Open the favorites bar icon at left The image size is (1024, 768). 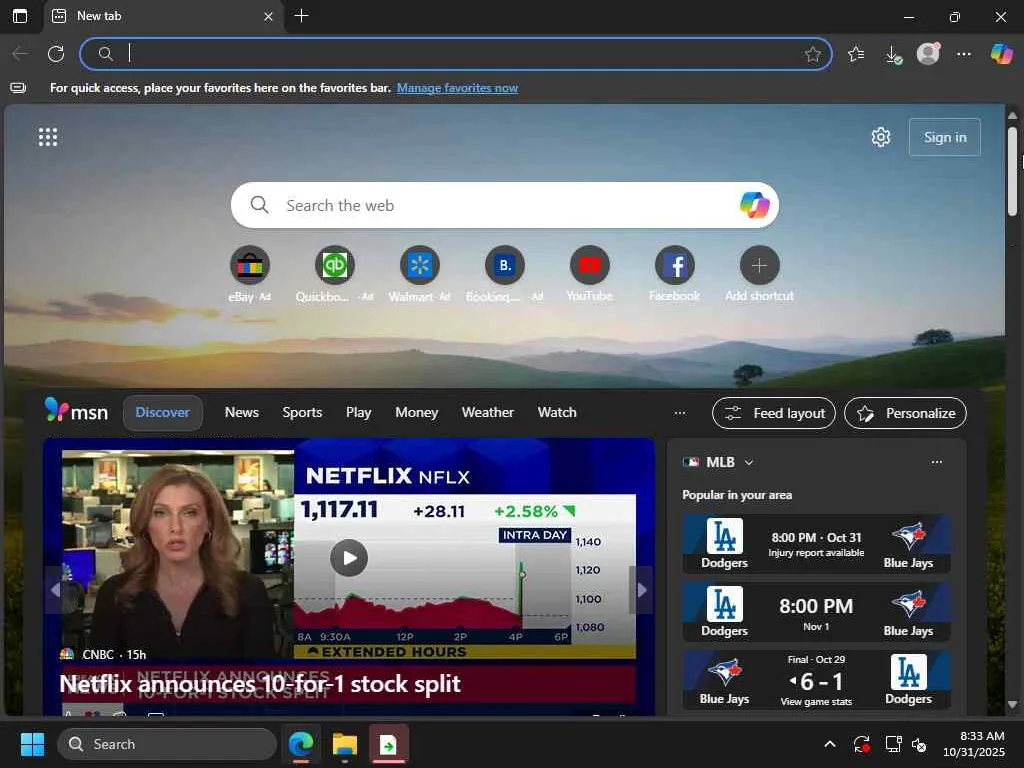click(18, 88)
